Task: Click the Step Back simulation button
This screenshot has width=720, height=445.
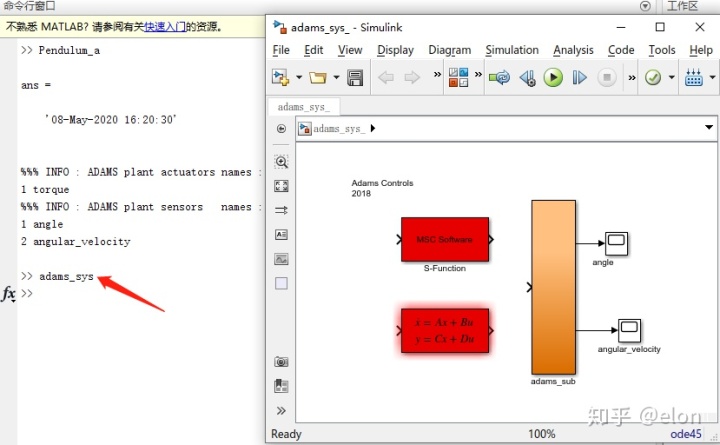Action: point(527,78)
